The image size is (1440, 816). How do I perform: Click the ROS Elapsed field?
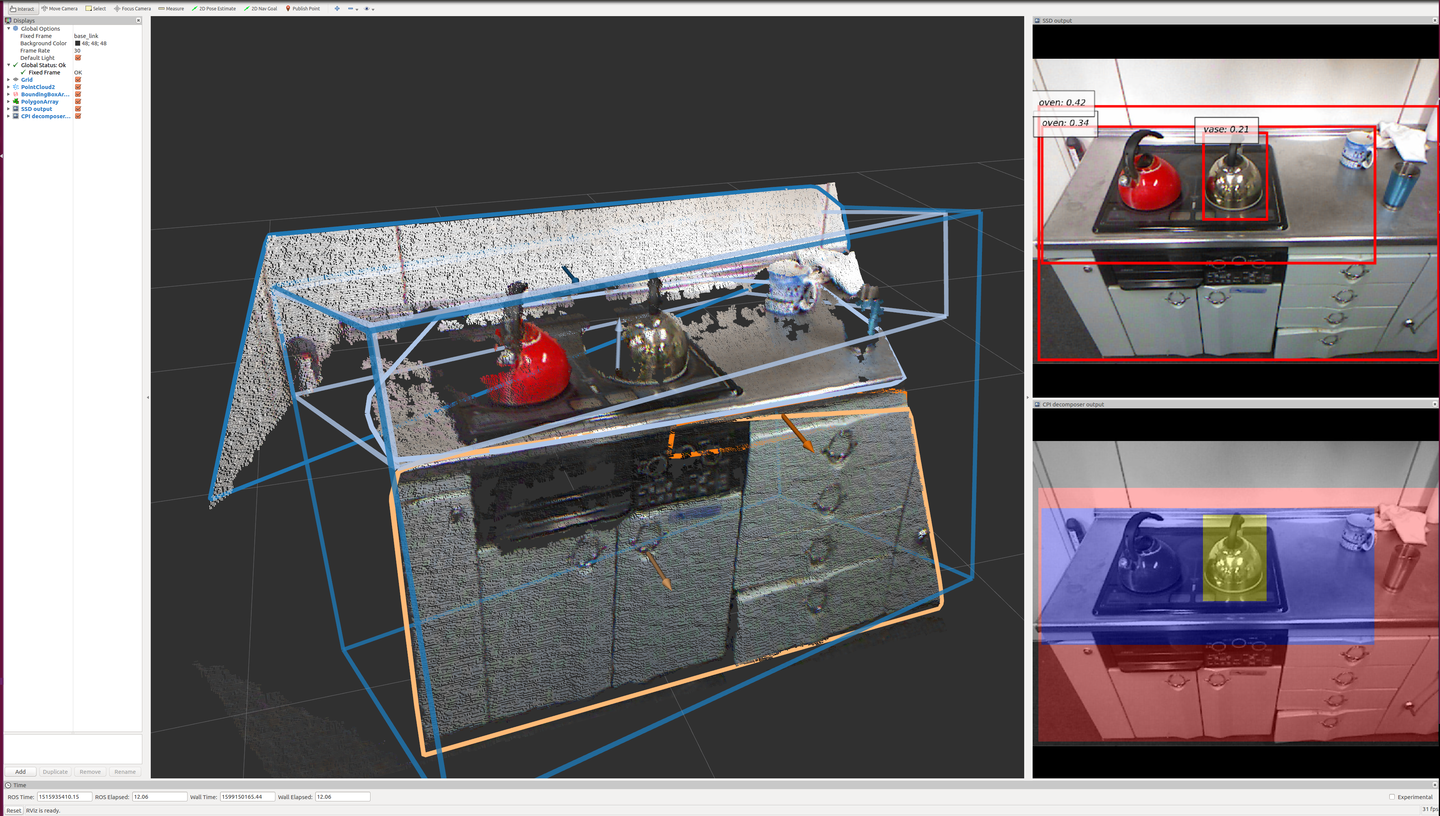point(159,797)
